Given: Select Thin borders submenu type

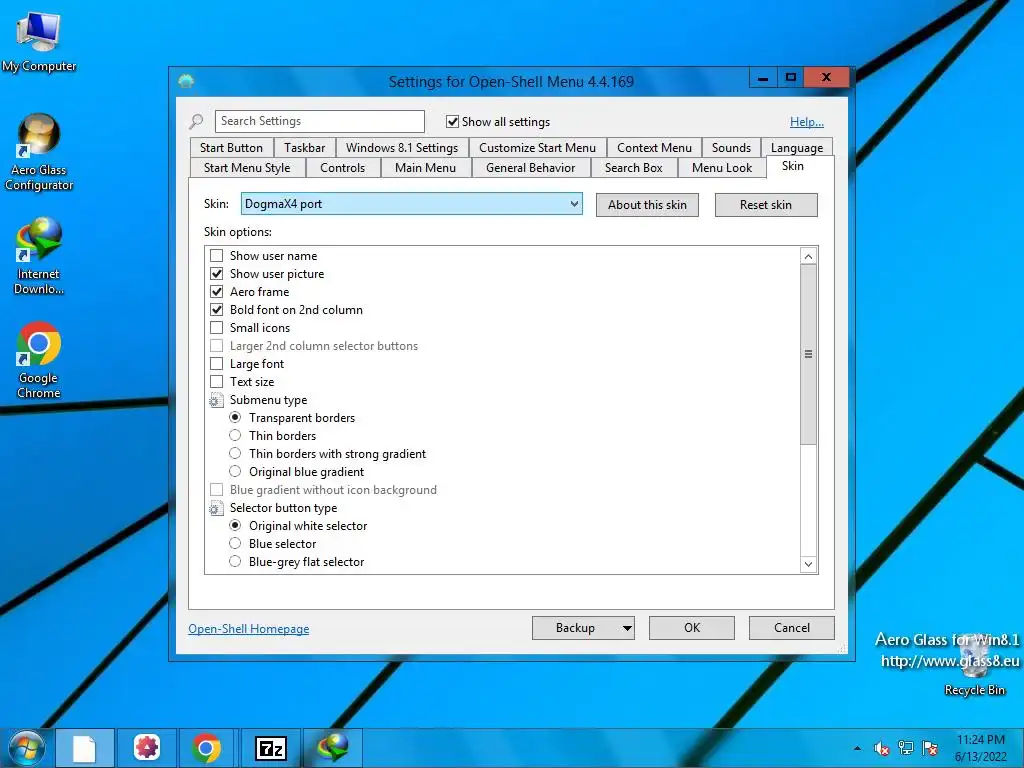Looking at the screenshot, I should click(235, 436).
